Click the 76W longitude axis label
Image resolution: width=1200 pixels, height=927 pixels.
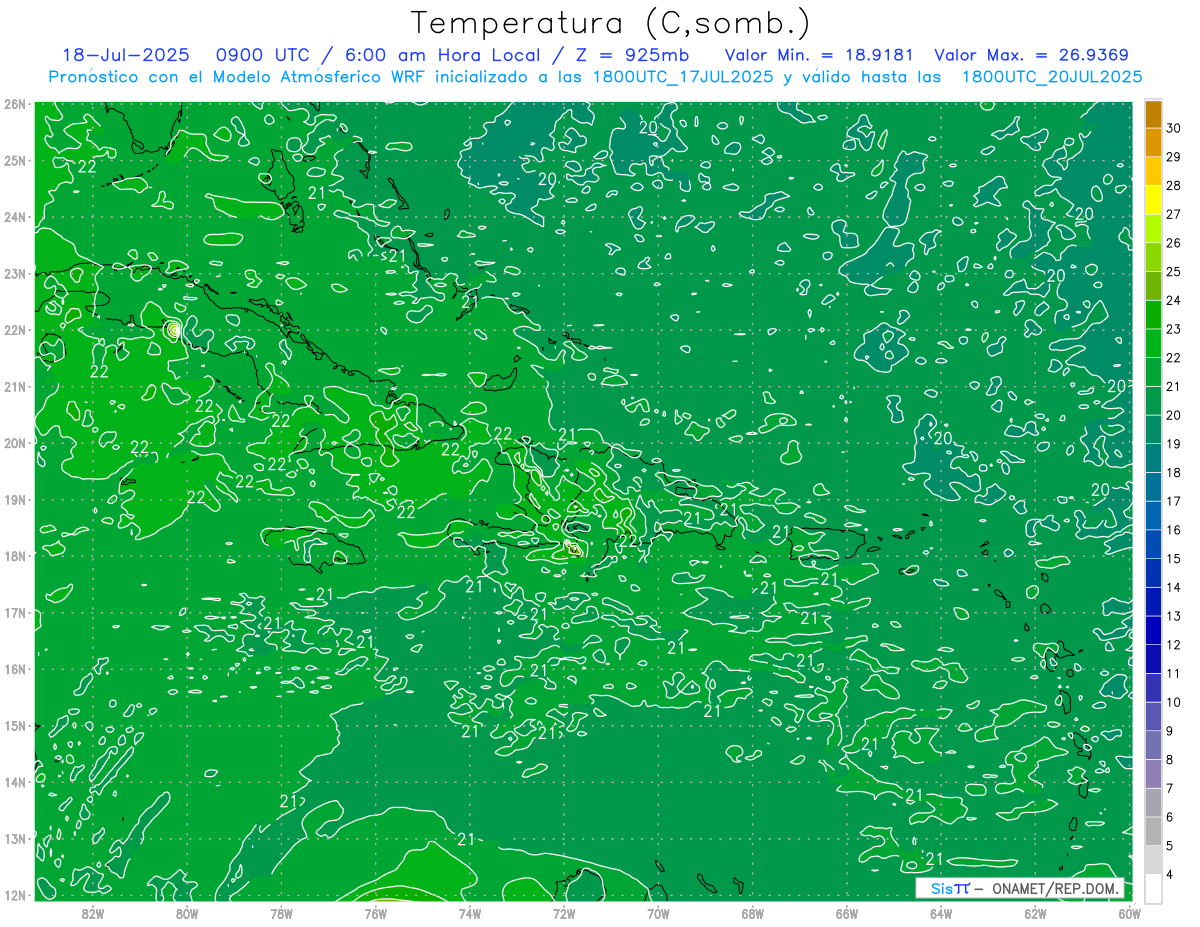coord(375,913)
